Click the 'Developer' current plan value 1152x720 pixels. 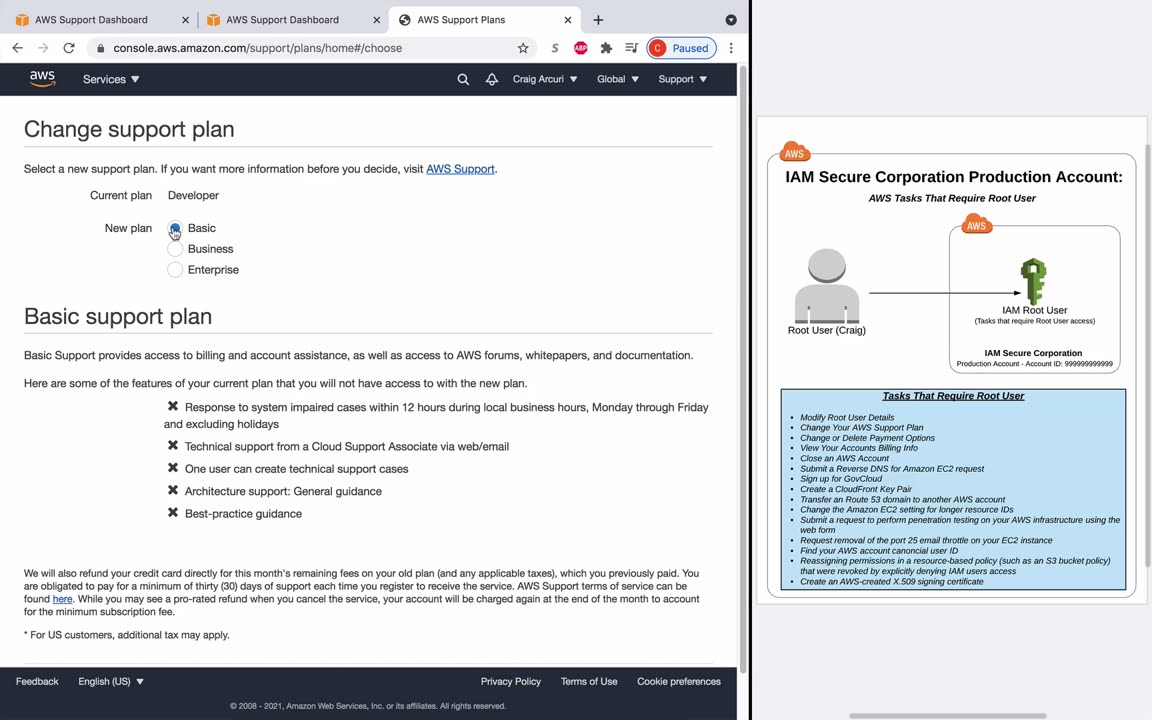click(193, 195)
